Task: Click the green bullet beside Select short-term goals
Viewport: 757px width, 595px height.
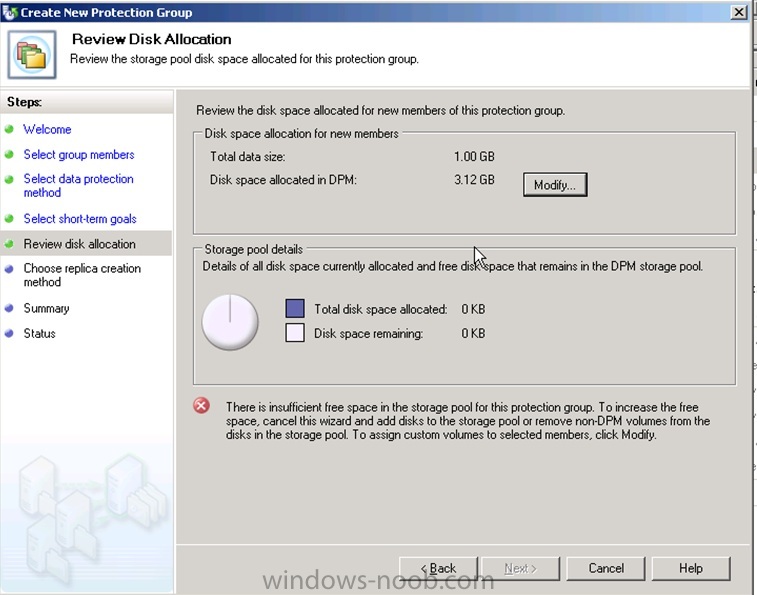Action: pyautogui.click(x=9, y=219)
